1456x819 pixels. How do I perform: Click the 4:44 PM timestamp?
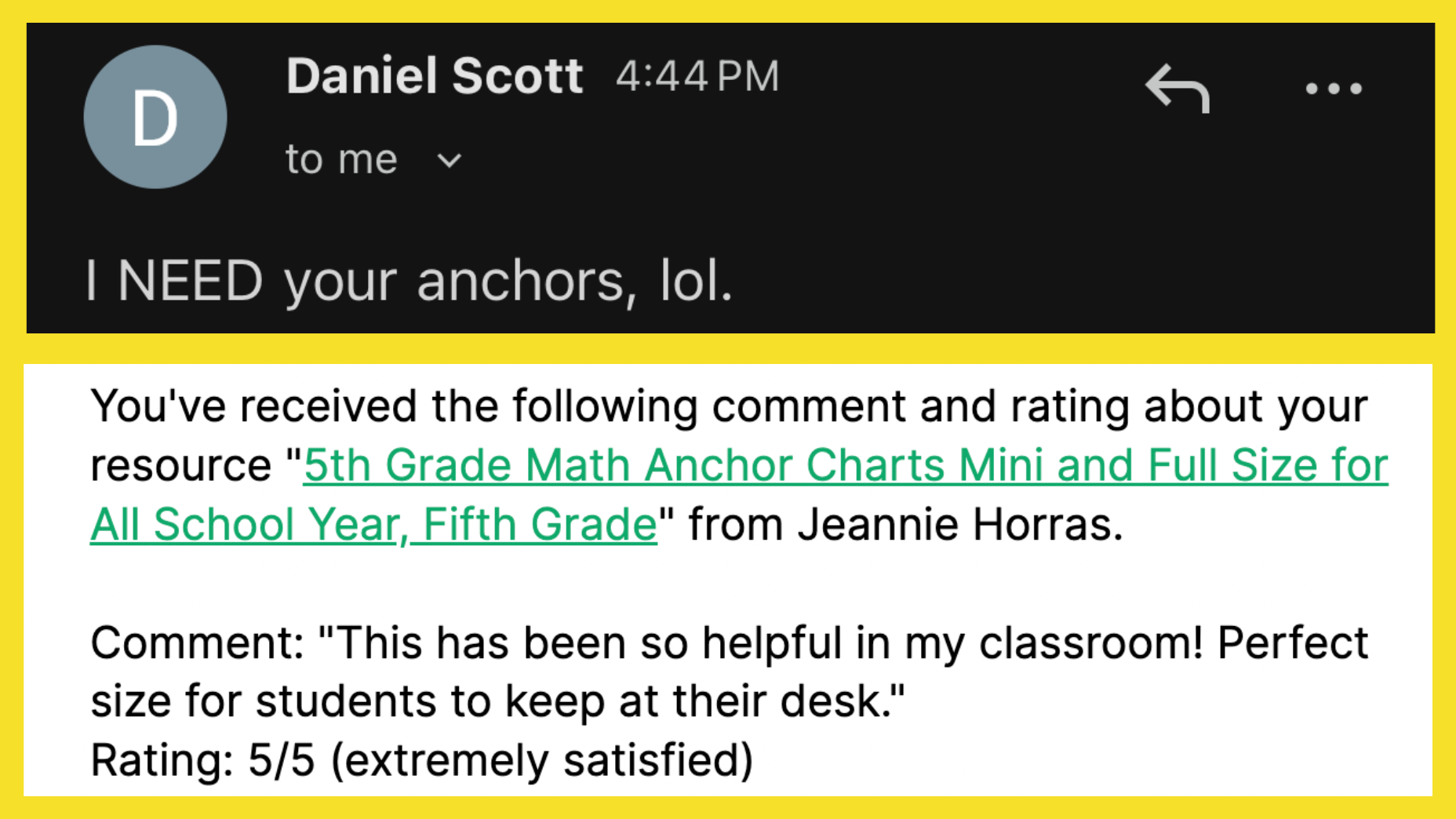(x=697, y=76)
